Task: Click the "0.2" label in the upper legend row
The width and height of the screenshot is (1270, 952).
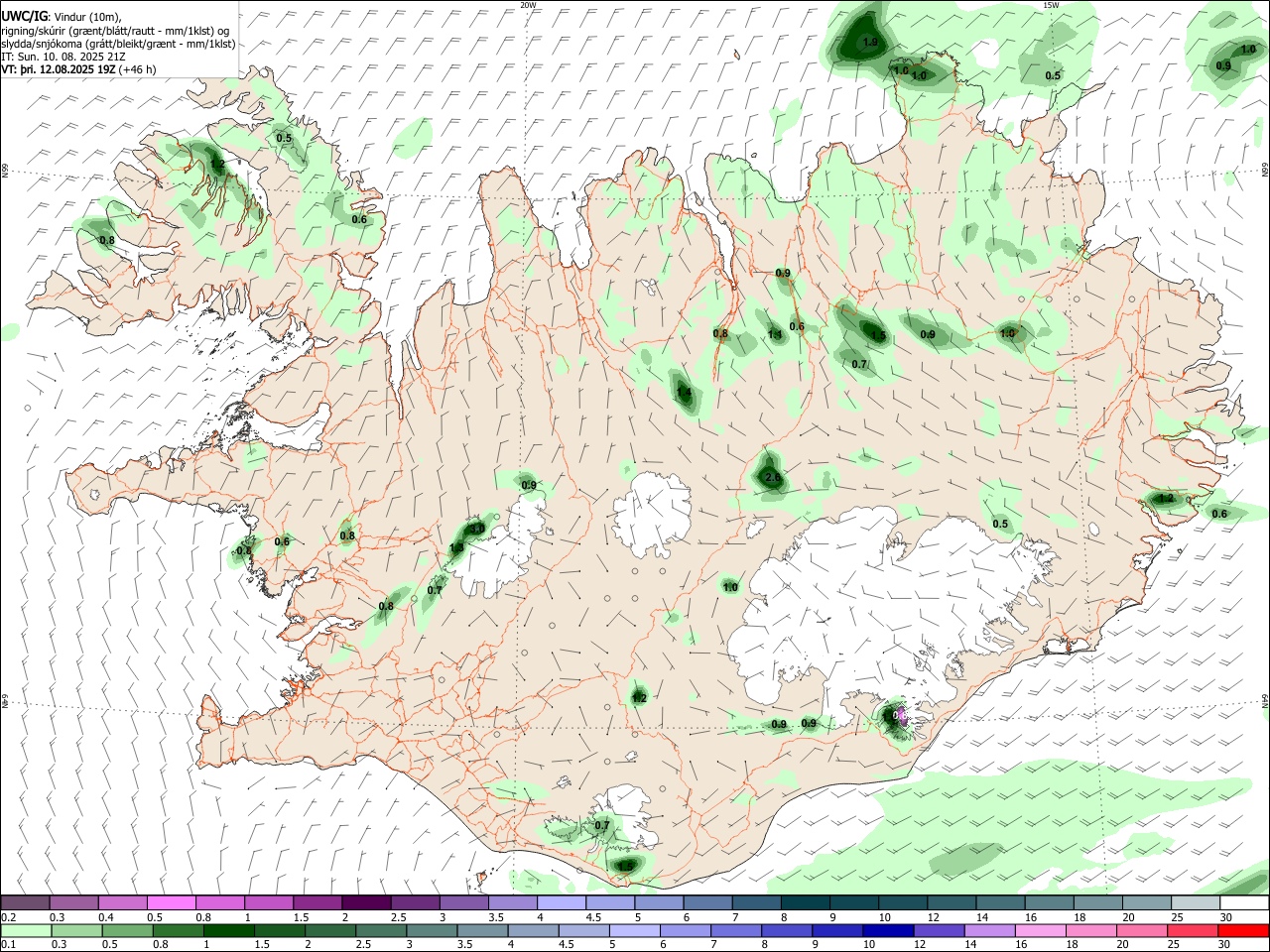Action: 9,917
